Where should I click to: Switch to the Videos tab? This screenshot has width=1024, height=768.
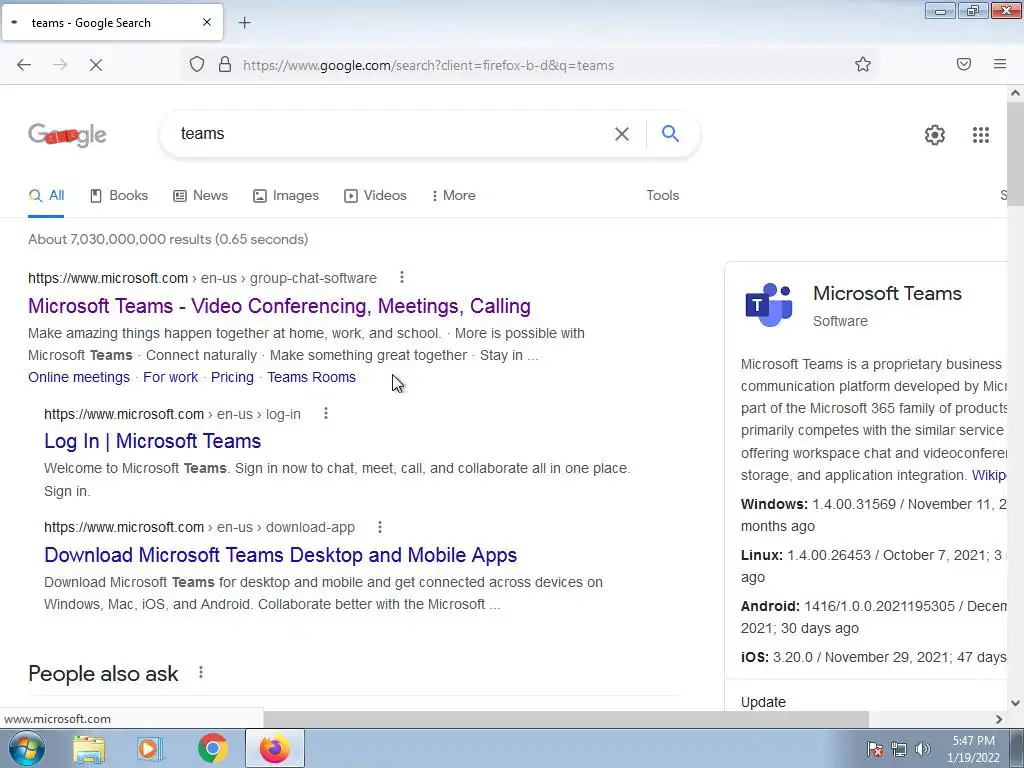[376, 195]
